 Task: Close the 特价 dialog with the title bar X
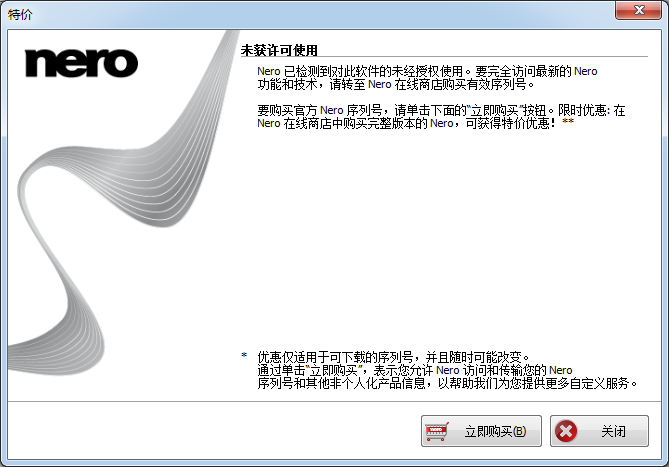638,10
